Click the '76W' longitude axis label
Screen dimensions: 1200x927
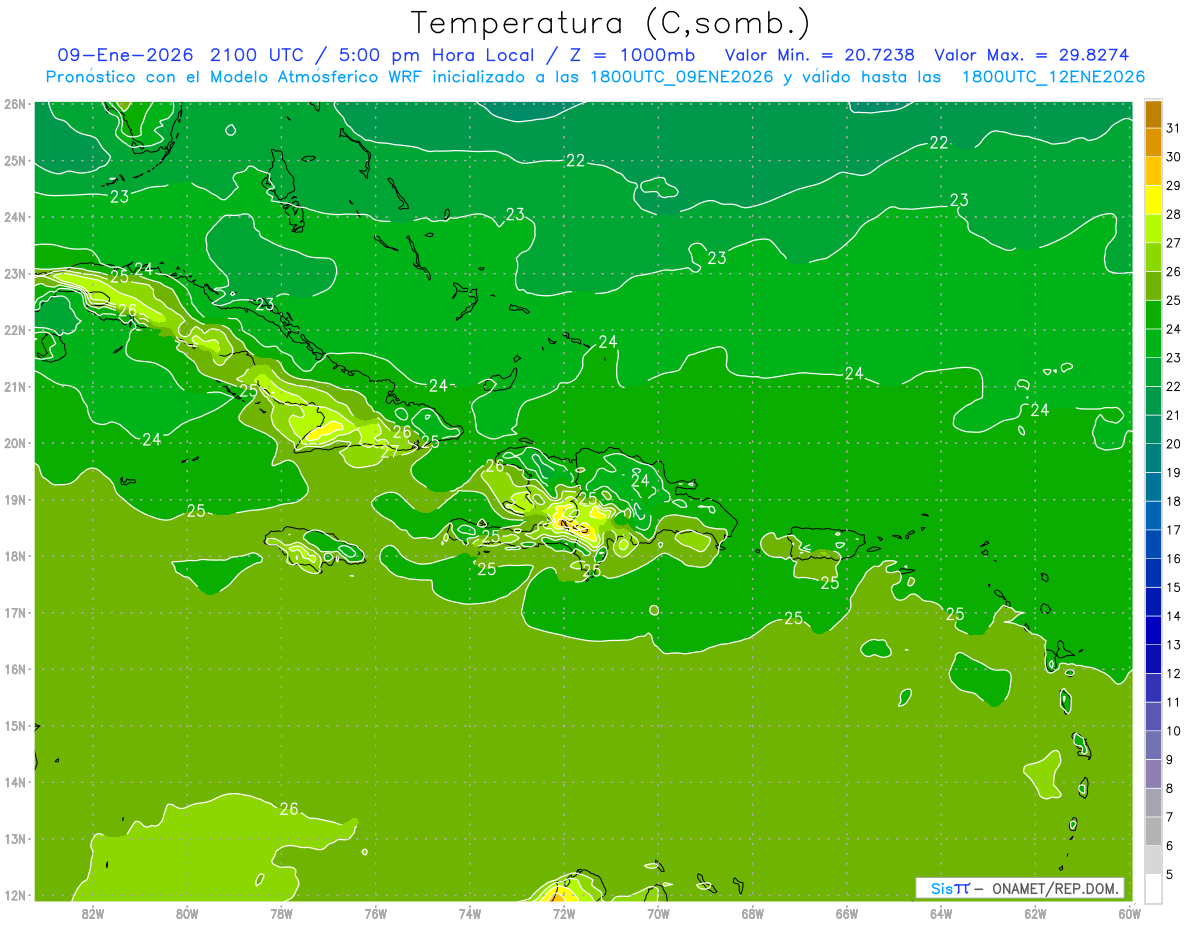[376, 913]
